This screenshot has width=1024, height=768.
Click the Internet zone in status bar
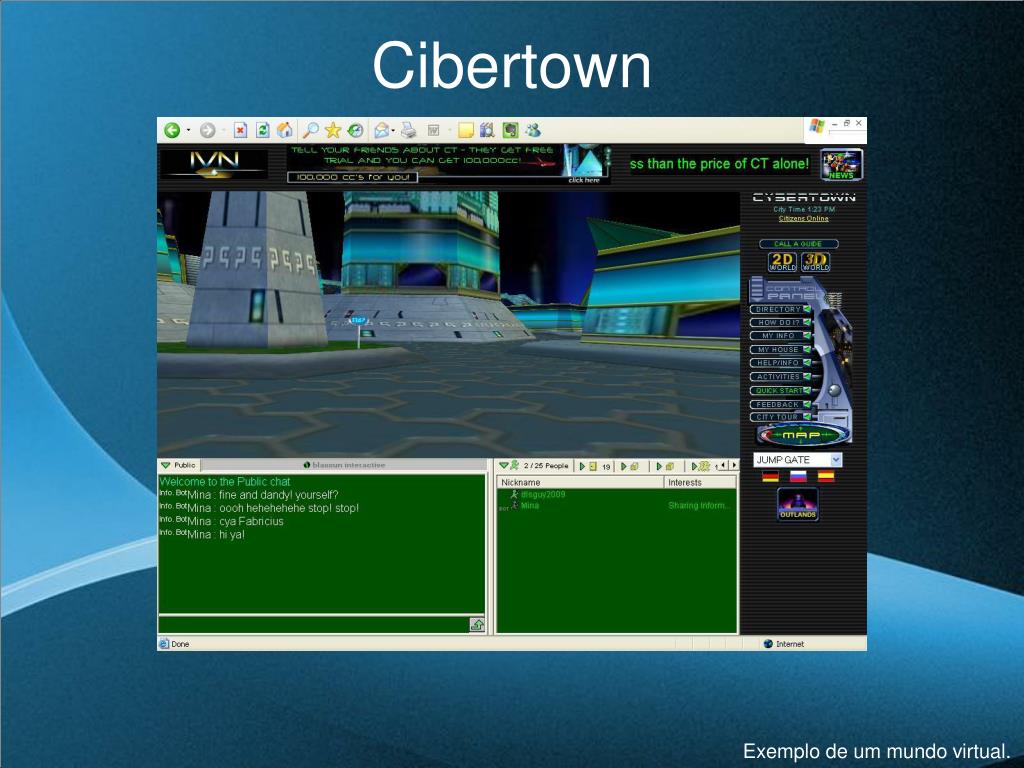pyautogui.click(x=784, y=644)
